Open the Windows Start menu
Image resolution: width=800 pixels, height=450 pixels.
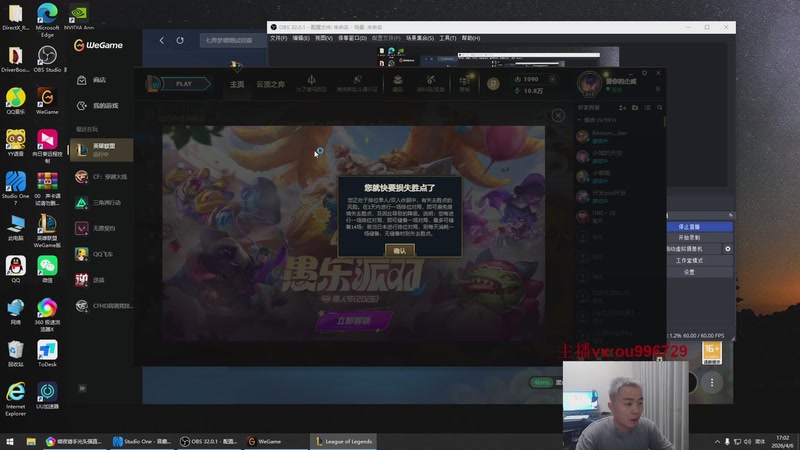[x=10, y=442]
